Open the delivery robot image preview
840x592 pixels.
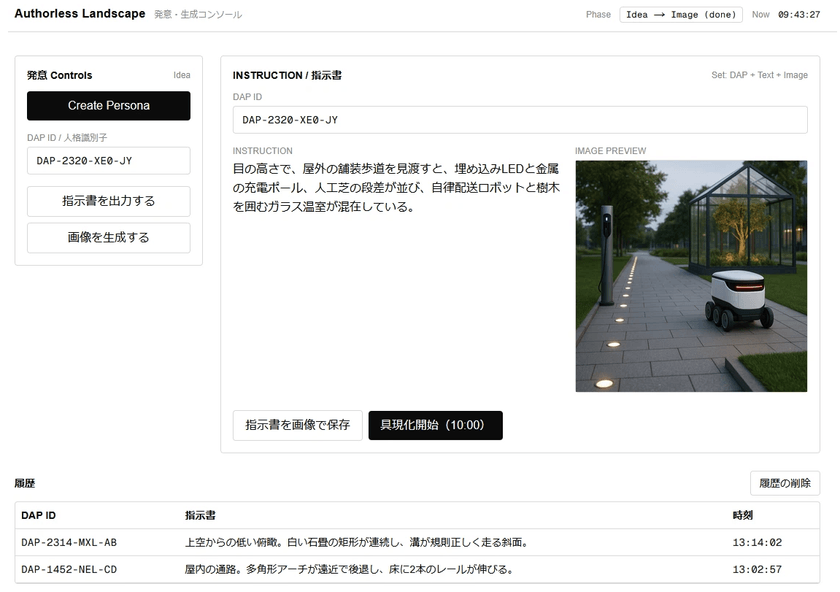tap(690, 276)
